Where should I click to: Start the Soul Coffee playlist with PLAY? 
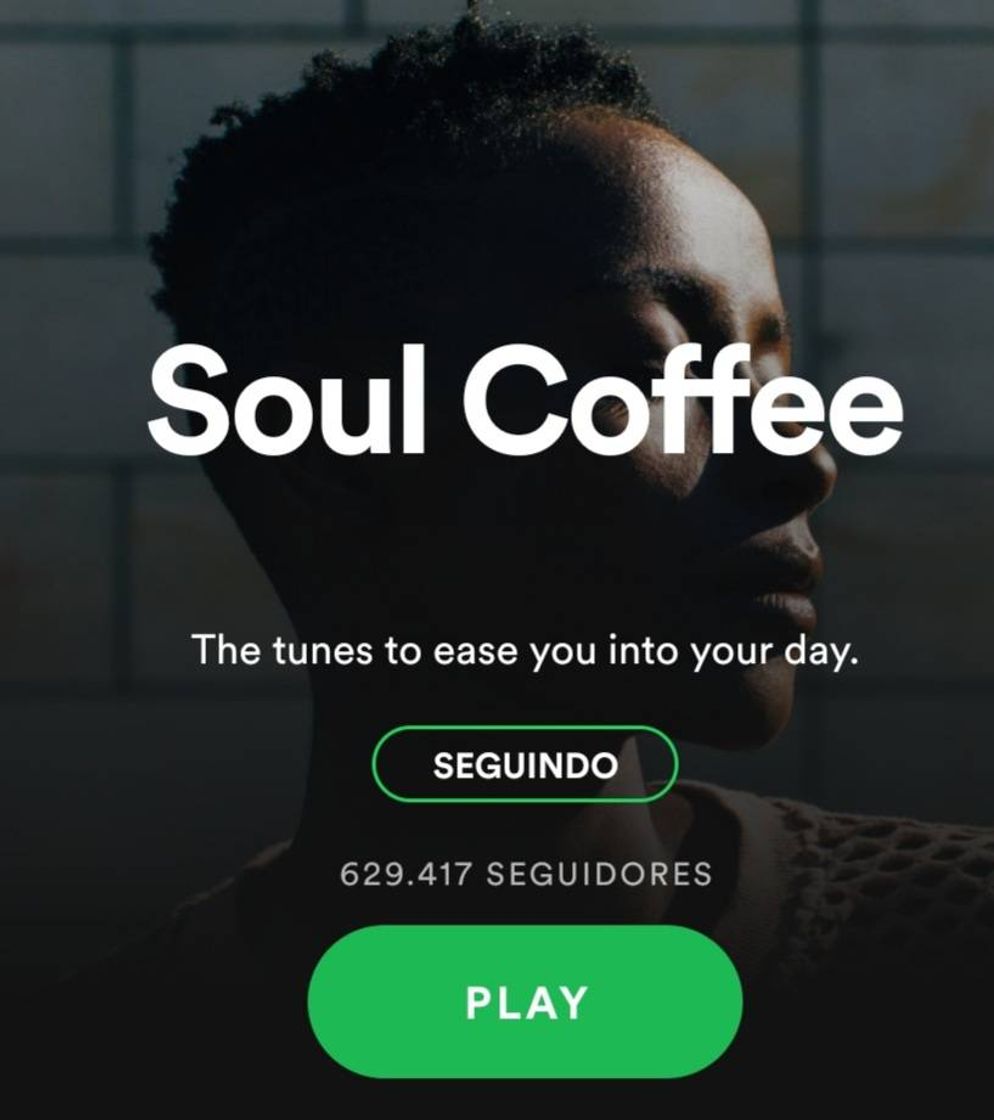coord(525,1001)
